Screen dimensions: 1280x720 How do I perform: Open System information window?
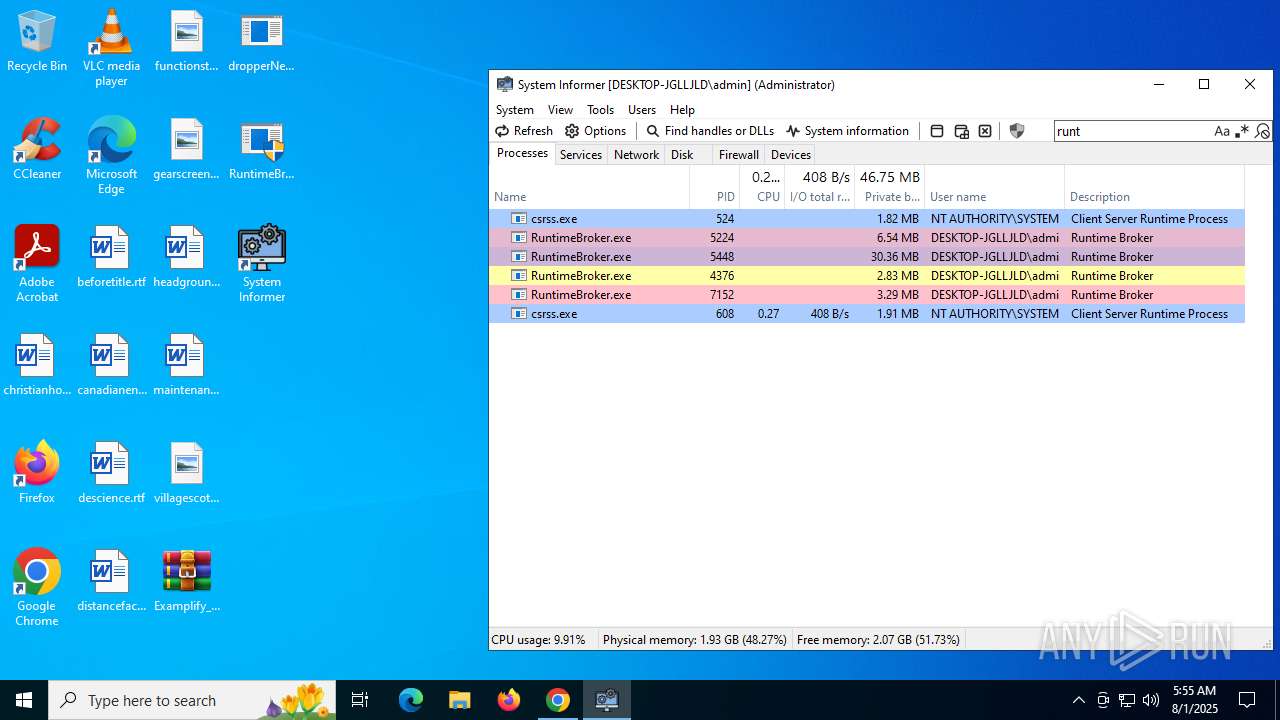click(847, 131)
